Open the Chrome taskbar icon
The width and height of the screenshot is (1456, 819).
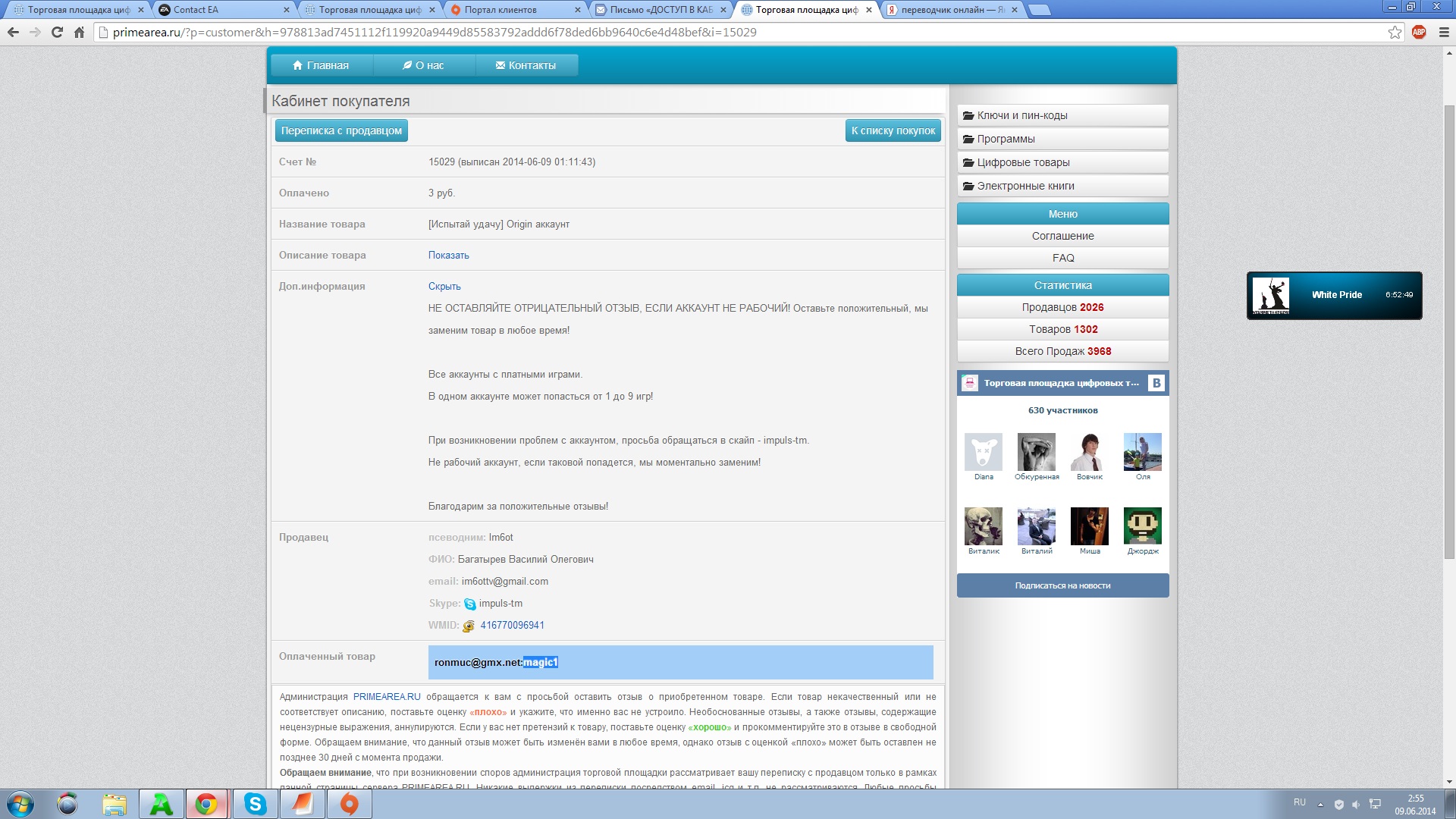click(206, 804)
